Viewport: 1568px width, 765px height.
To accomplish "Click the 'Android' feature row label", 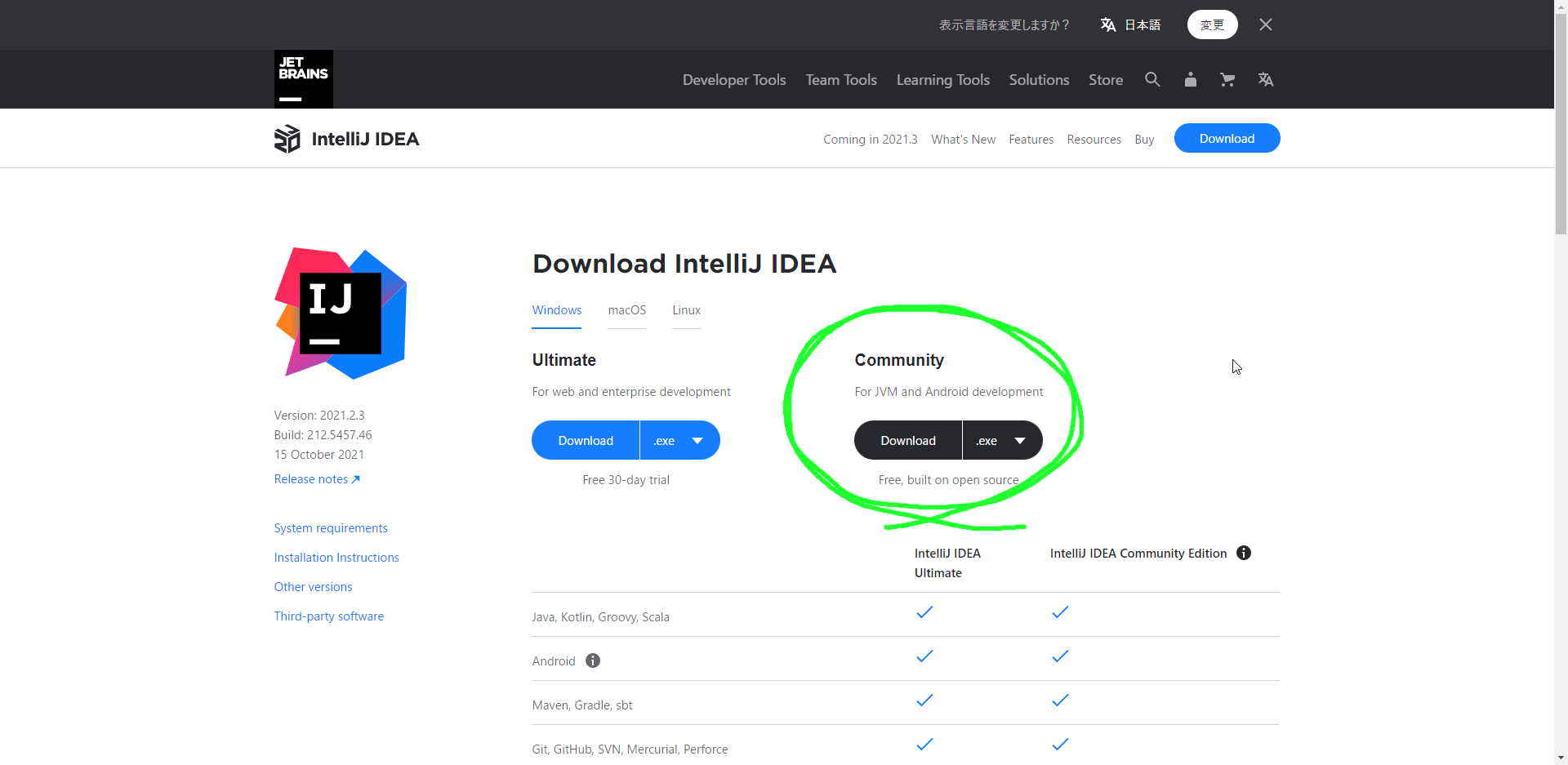I will coord(554,661).
